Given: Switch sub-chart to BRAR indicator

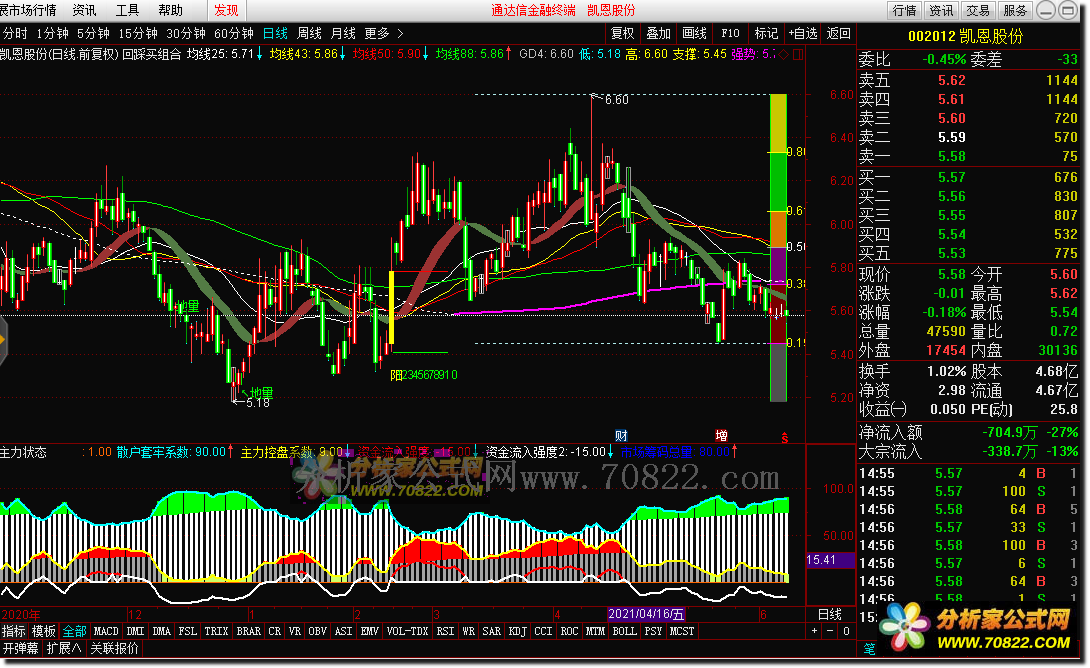Looking at the screenshot, I should (x=248, y=631).
